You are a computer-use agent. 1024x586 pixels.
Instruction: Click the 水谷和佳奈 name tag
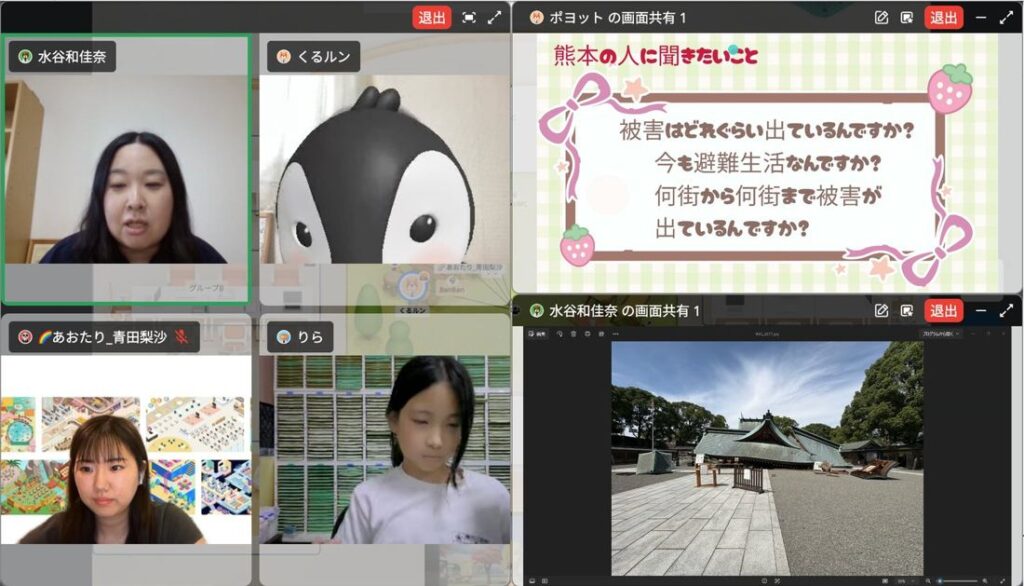coord(63,57)
